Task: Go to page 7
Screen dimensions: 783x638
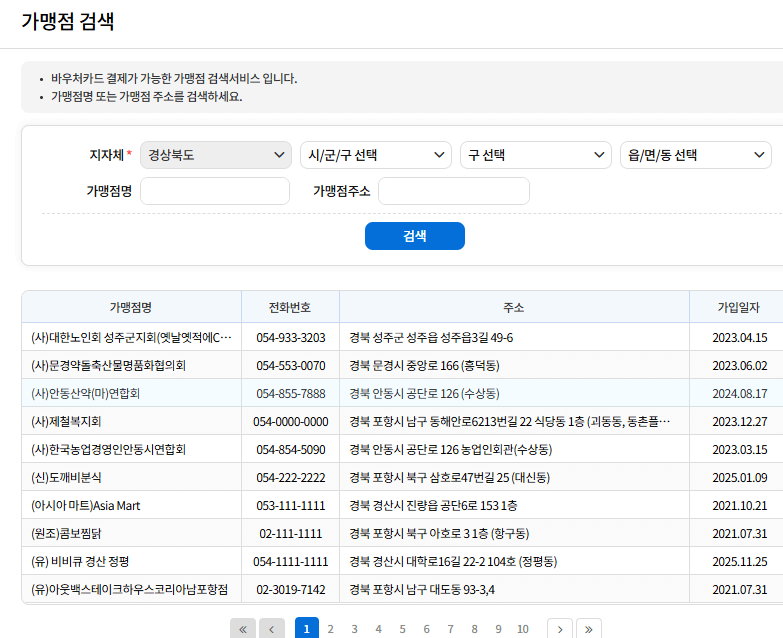Action: point(450,629)
